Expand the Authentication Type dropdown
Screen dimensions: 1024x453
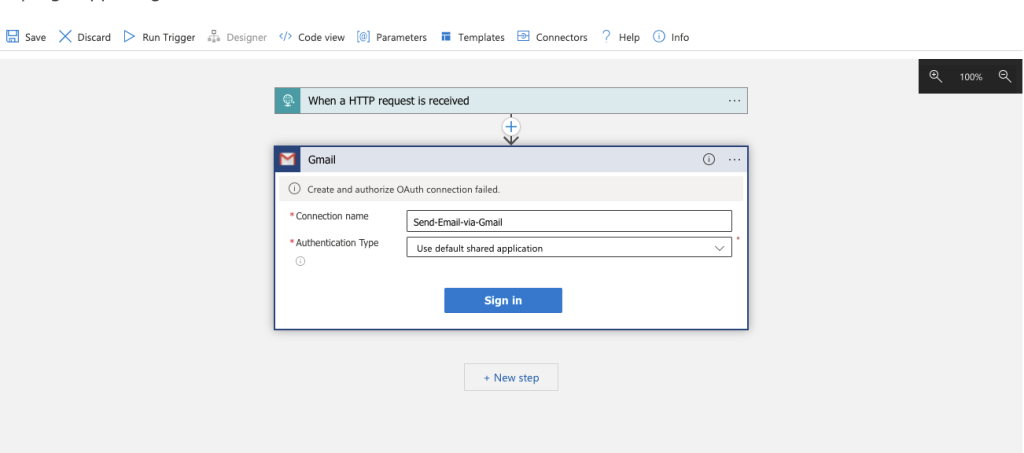(568, 248)
